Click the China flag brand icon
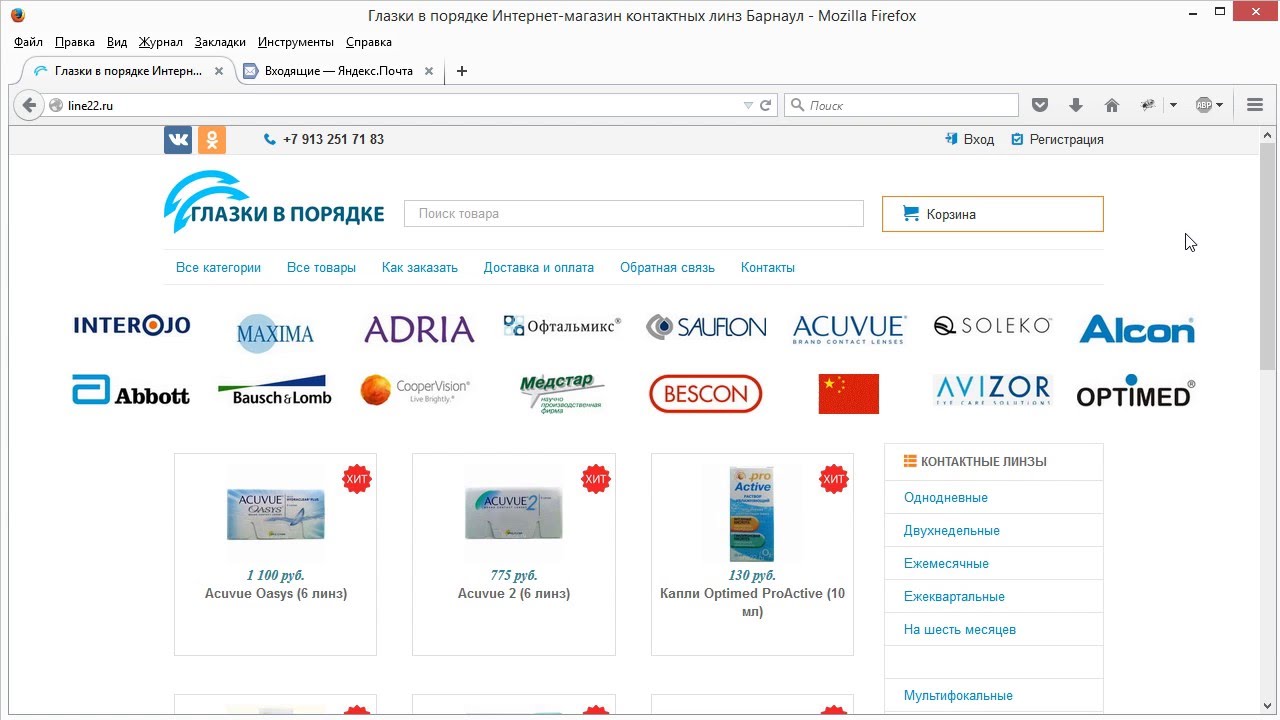1280x720 pixels. pyautogui.click(x=849, y=394)
